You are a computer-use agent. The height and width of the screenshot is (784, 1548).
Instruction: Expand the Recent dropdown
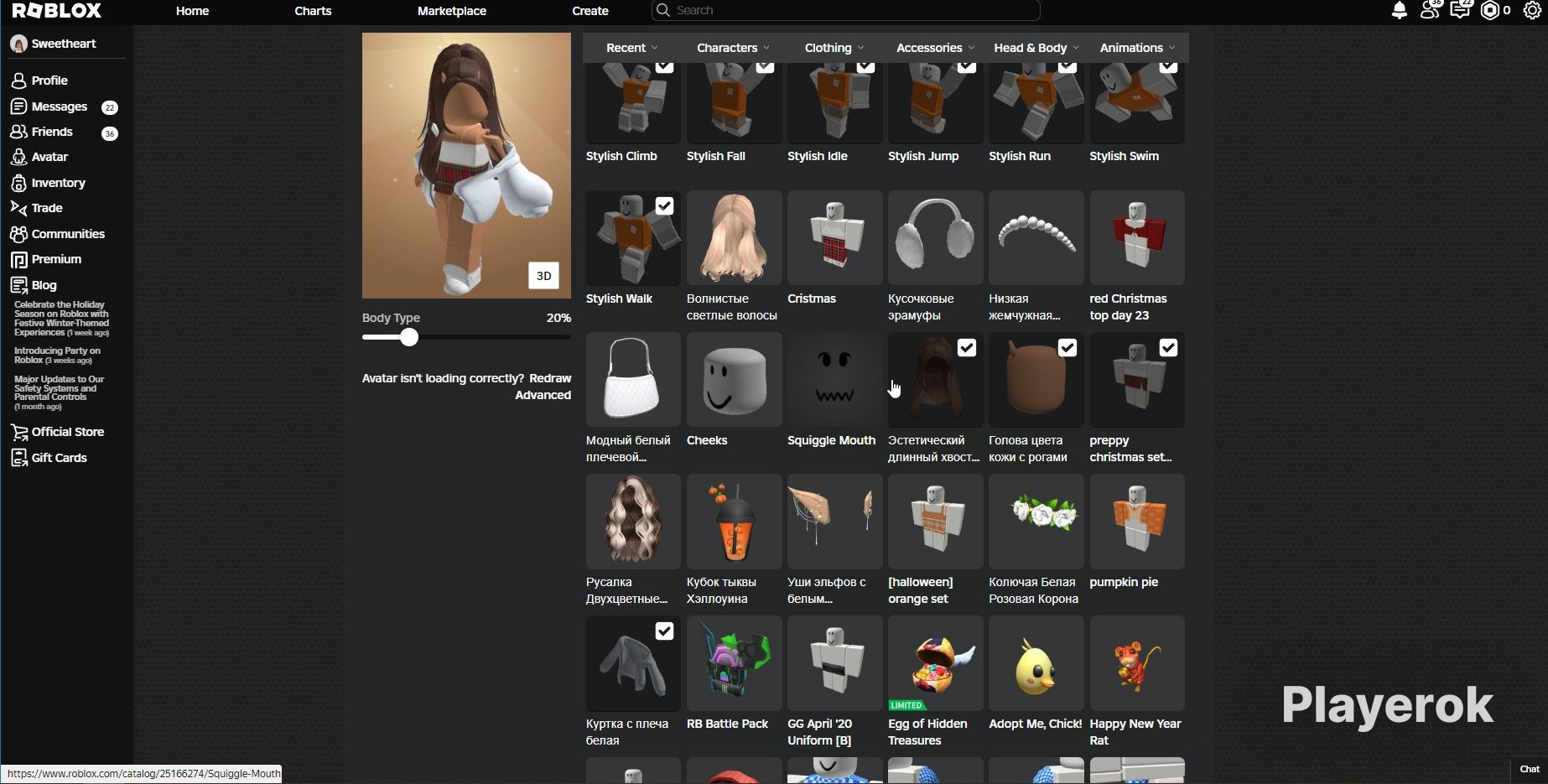pyautogui.click(x=632, y=48)
